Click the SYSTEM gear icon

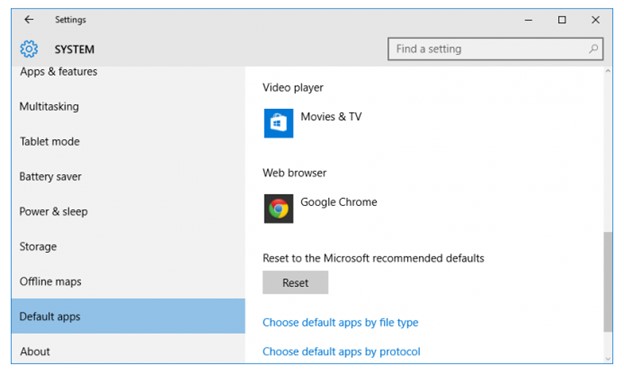[x=29, y=49]
